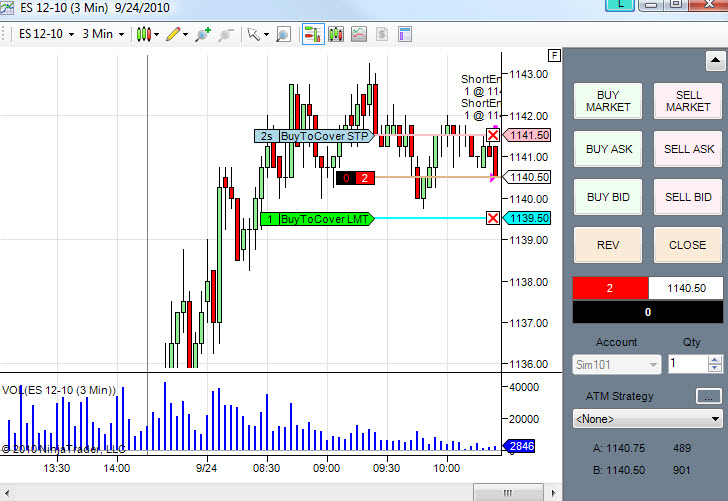Click the 1143.00 price axis label
This screenshot has width=728, height=501.
pyautogui.click(x=528, y=74)
